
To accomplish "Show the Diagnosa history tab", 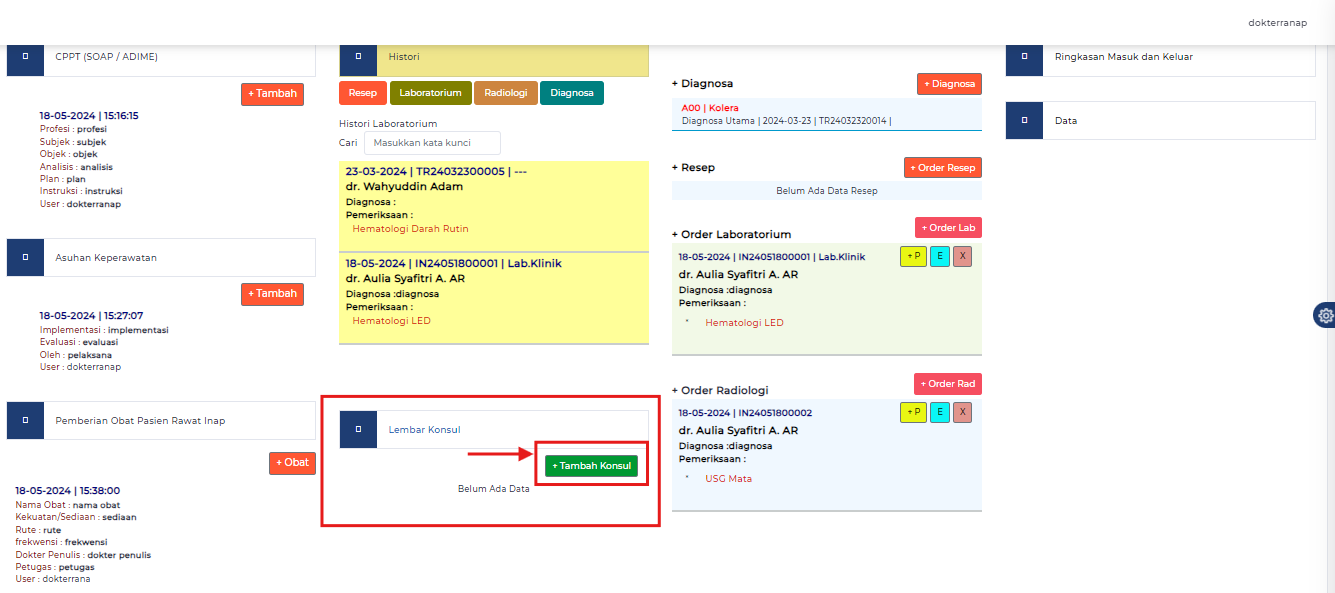I will (572, 93).
